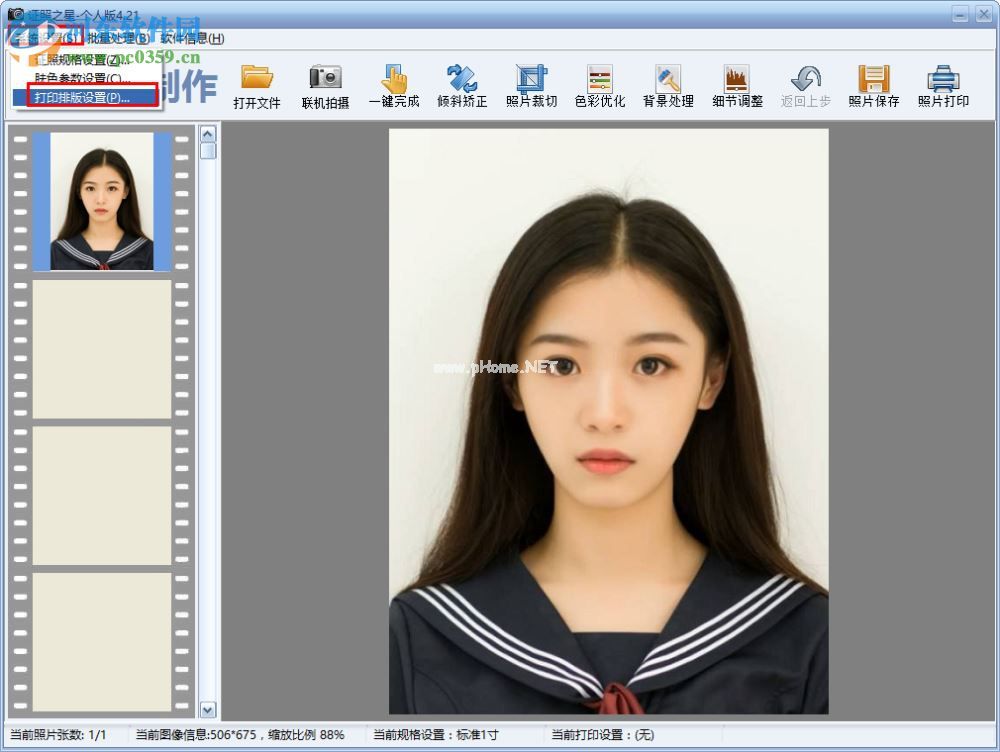Click the 一键完成 one-click finish icon

click(x=394, y=80)
